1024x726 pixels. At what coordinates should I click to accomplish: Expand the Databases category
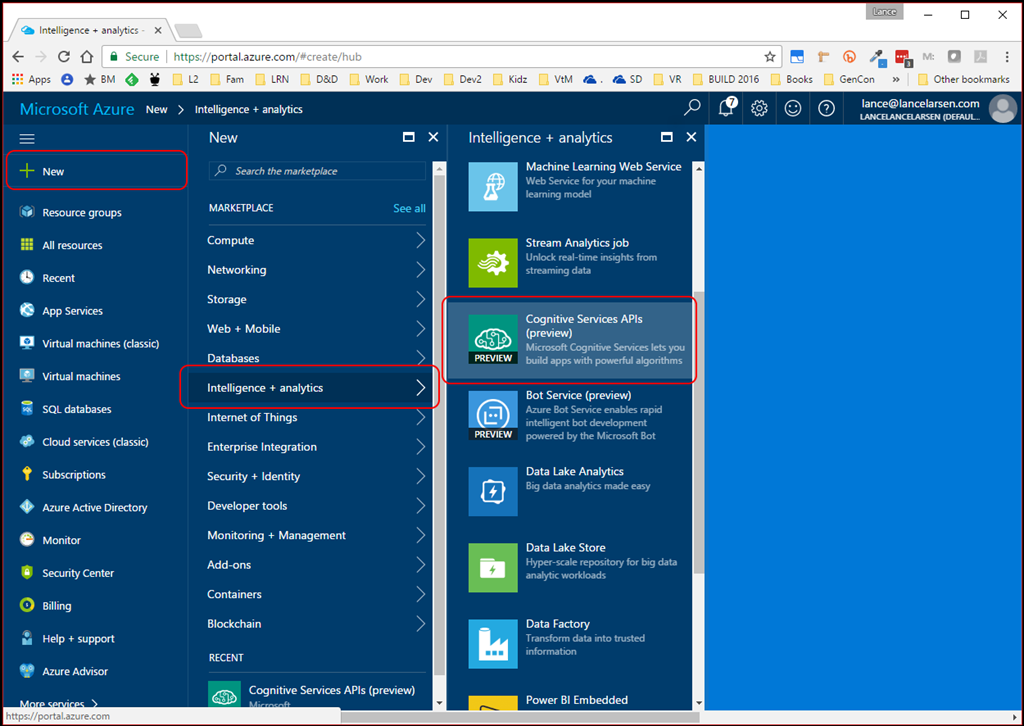click(x=316, y=358)
